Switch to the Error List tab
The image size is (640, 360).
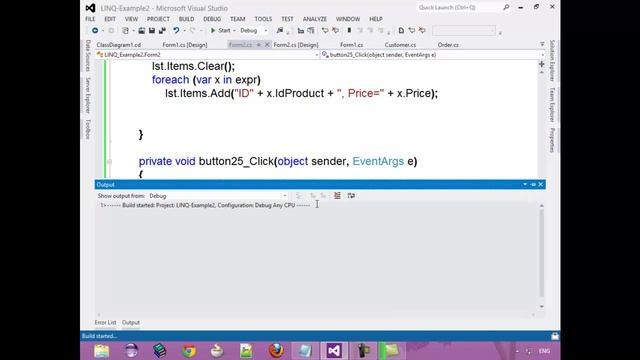point(105,322)
